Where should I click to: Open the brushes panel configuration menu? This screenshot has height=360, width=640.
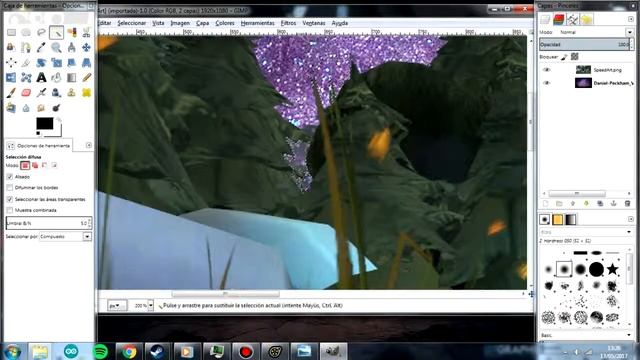pos(631,219)
